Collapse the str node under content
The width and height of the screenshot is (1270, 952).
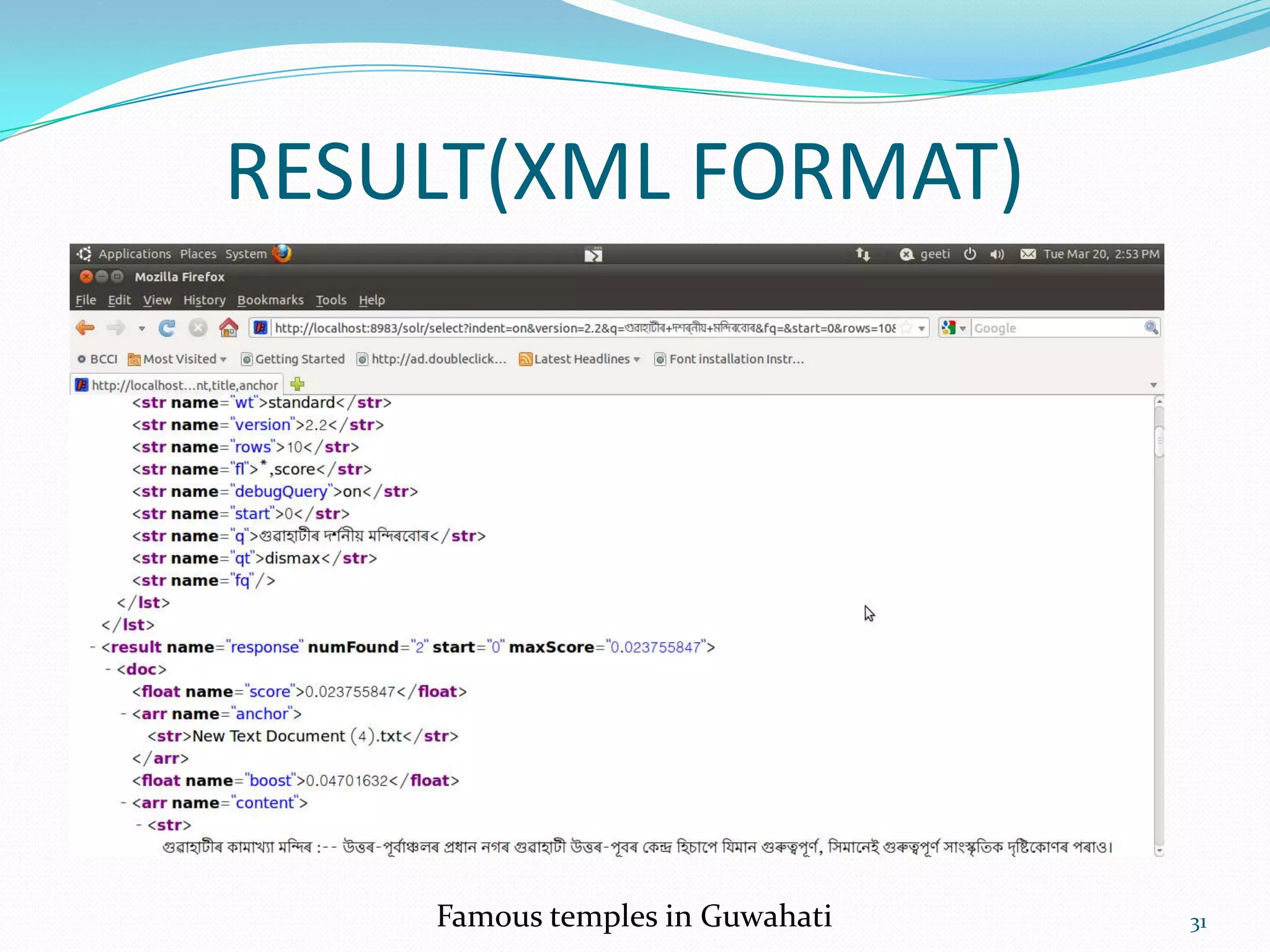pos(139,826)
